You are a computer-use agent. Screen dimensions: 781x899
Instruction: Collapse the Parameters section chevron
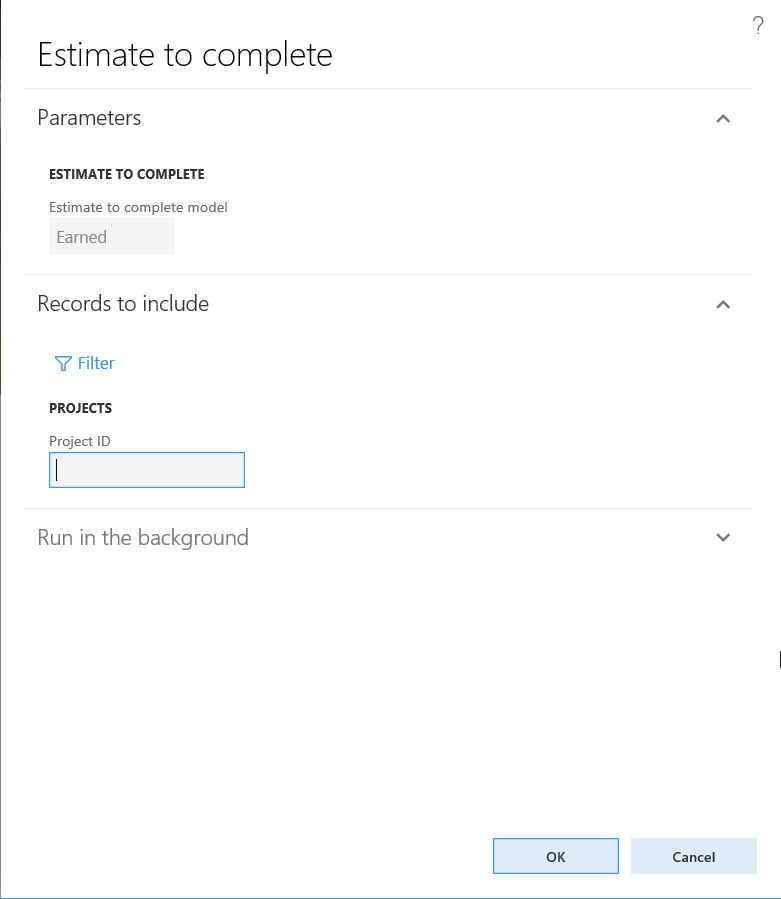(723, 118)
